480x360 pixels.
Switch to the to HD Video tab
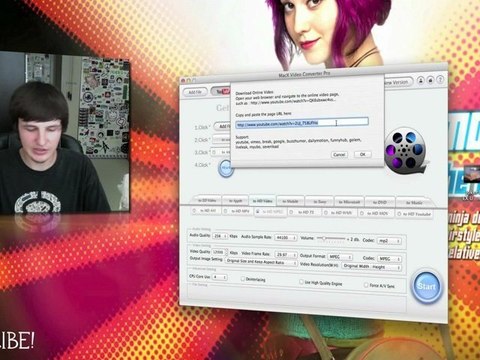click(263, 201)
